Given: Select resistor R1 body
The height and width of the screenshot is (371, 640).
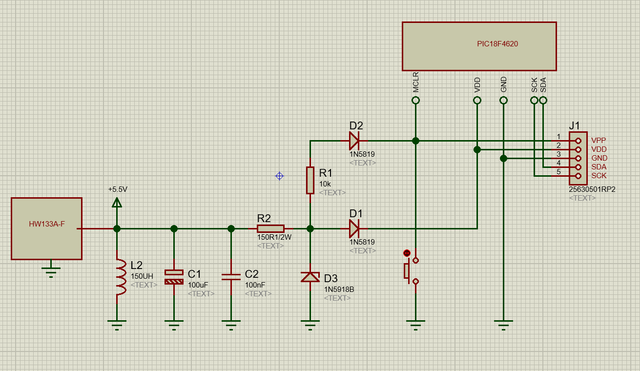Looking at the screenshot, I should [310, 180].
